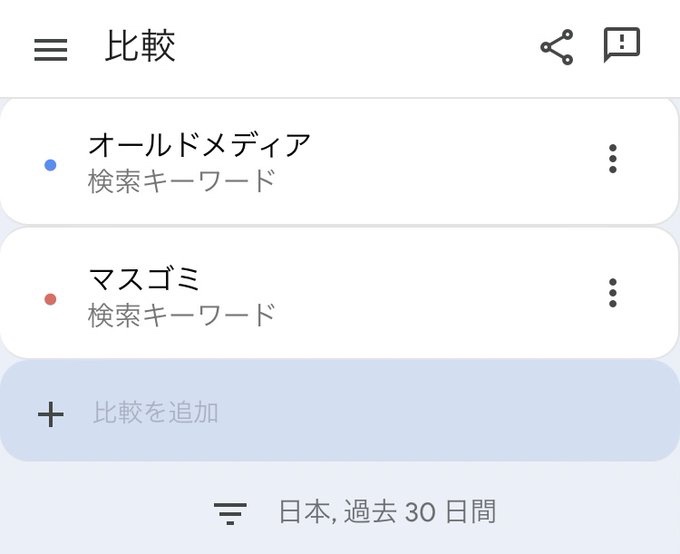680x554 pixels.
Task: Click the plus icon to add comparison
Action: pos(50,414)
